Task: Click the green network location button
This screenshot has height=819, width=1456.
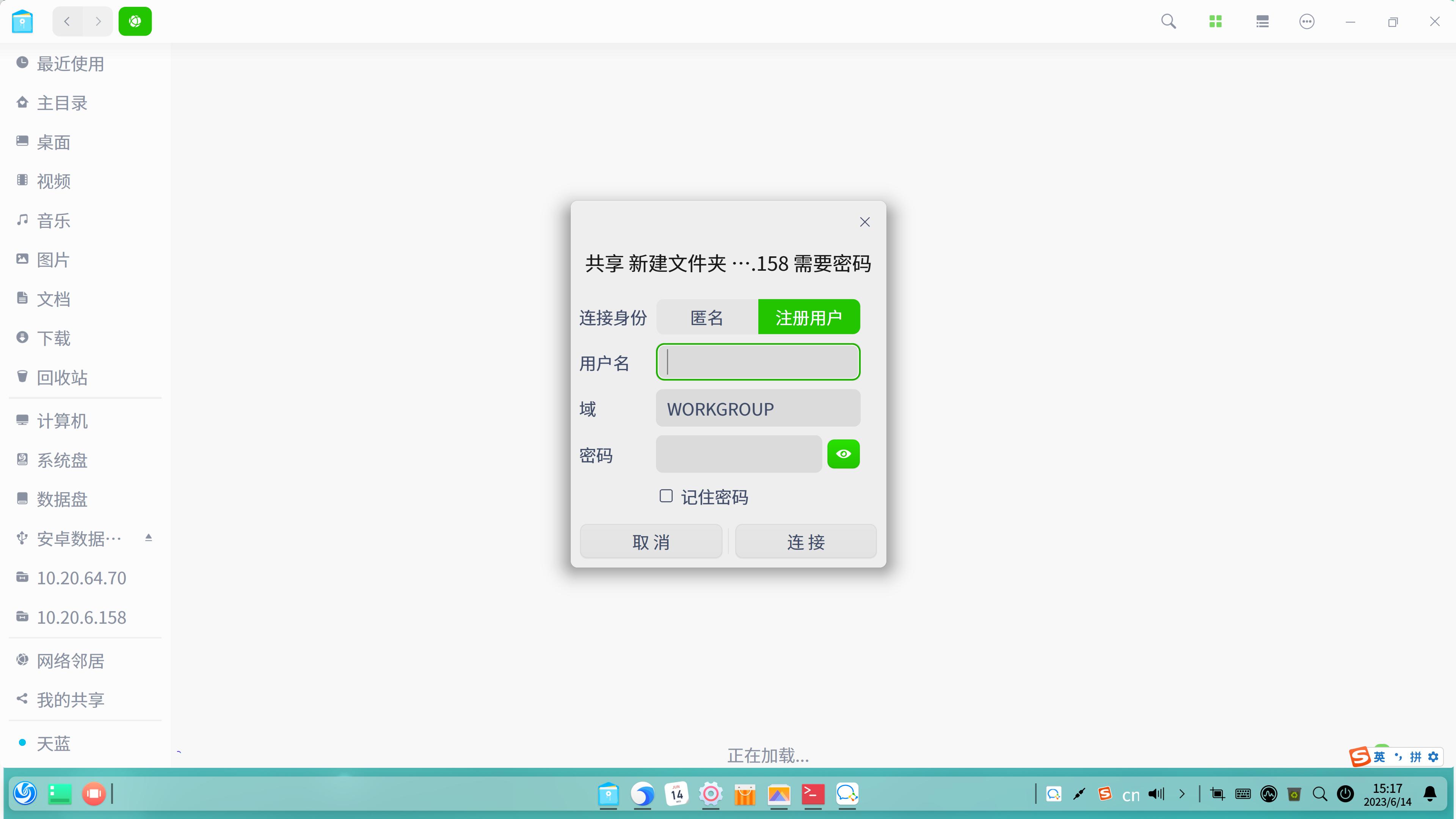Action: 135,22
